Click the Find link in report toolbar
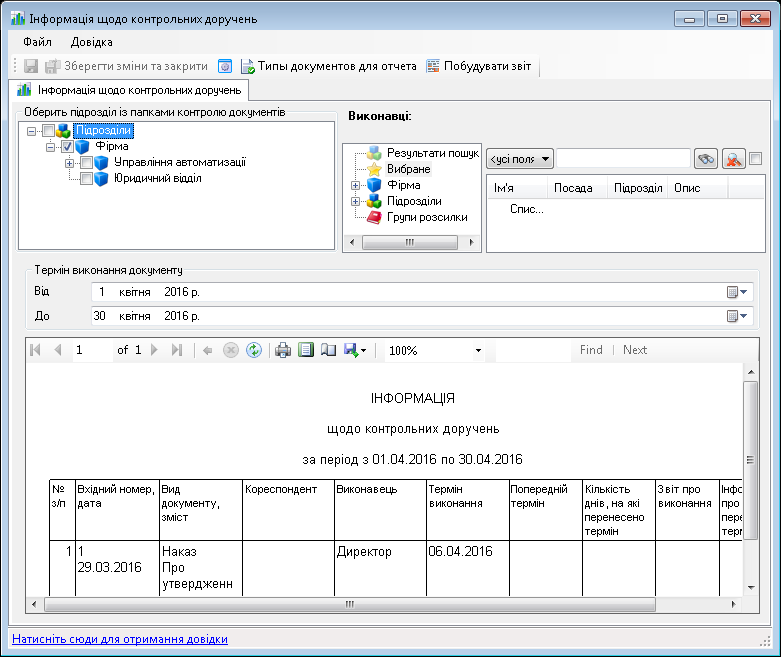Image resolution: width=781 pixels, height=657 pixels. coord(591,350)
